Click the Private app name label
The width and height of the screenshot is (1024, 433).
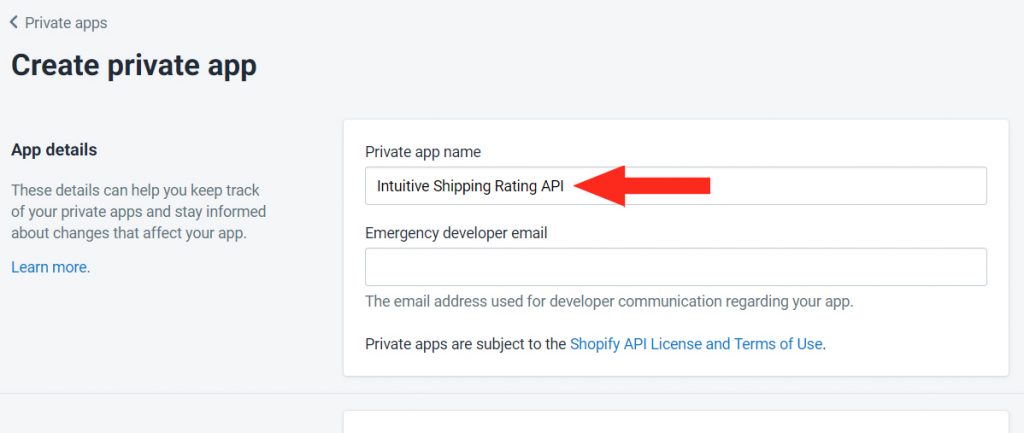(423, 152)
